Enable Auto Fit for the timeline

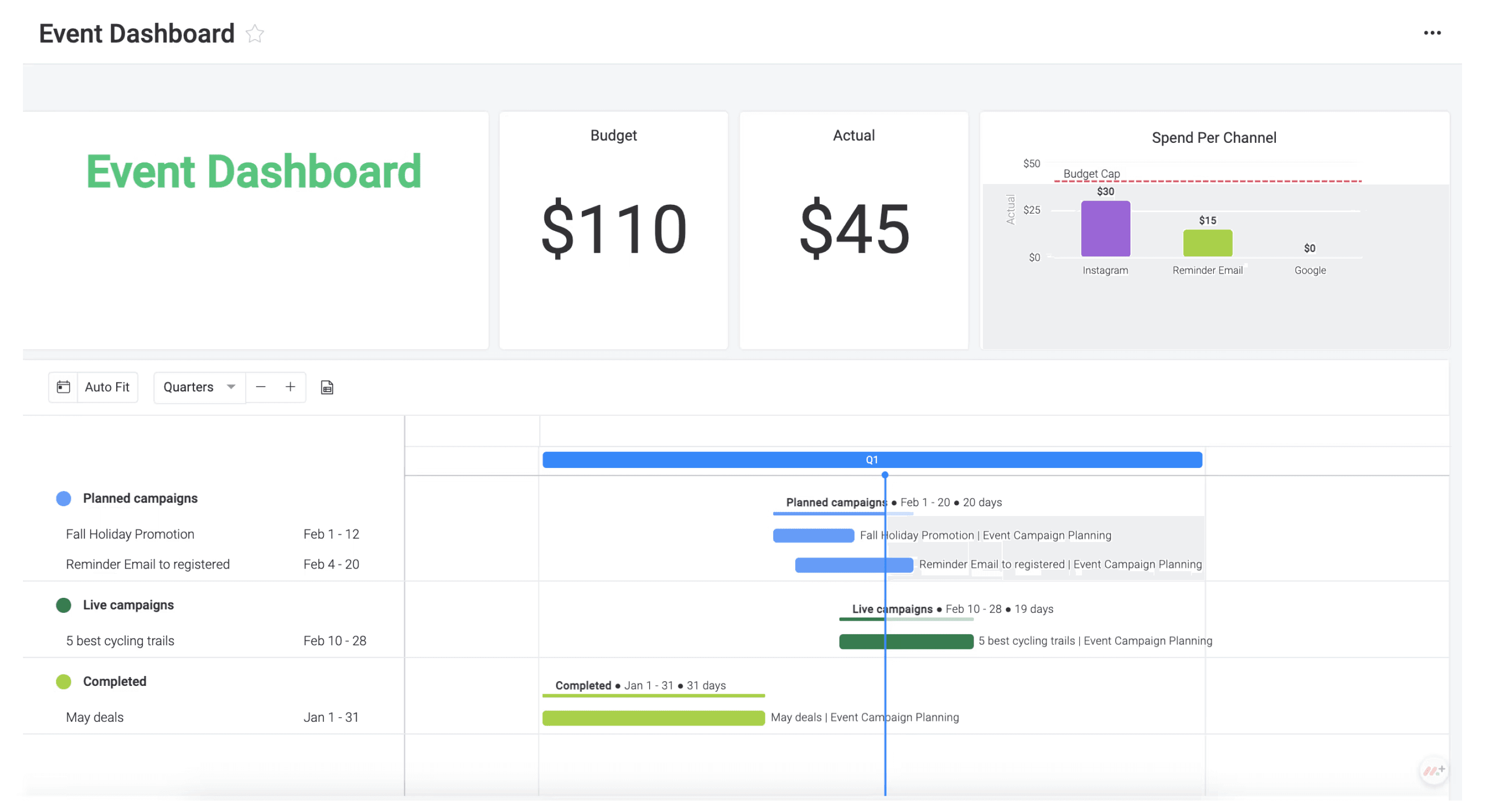[x=107, y=387]
